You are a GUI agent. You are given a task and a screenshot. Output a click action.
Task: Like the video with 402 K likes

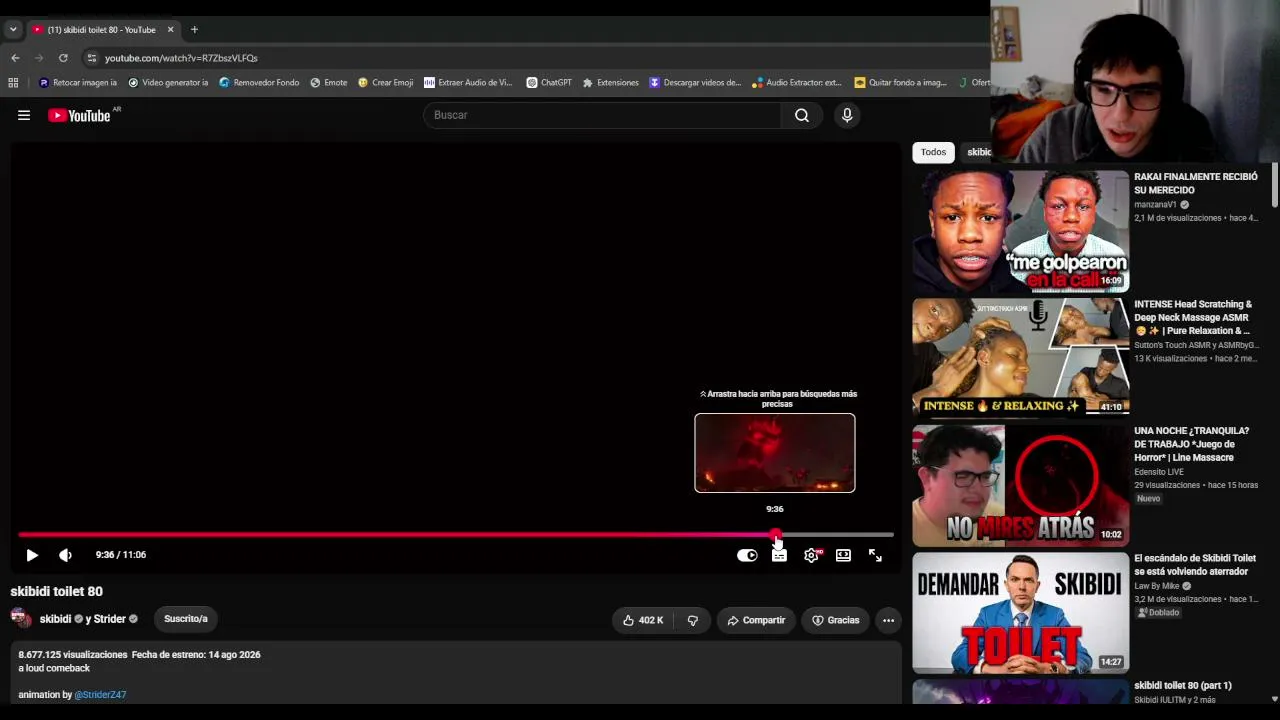(642, 620)
